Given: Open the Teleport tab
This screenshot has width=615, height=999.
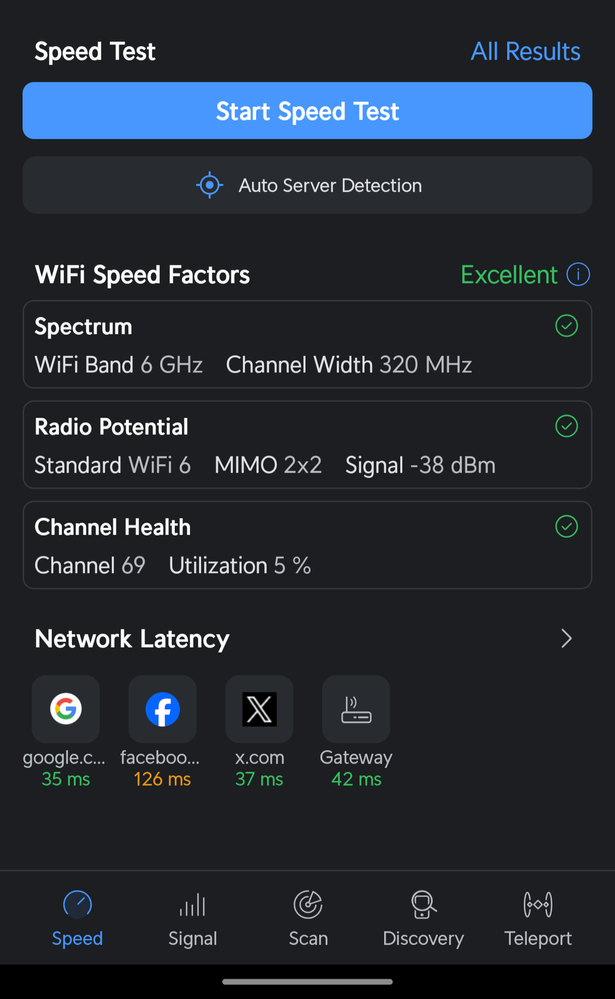Looking at the screenshot, I should pos(538,919).
